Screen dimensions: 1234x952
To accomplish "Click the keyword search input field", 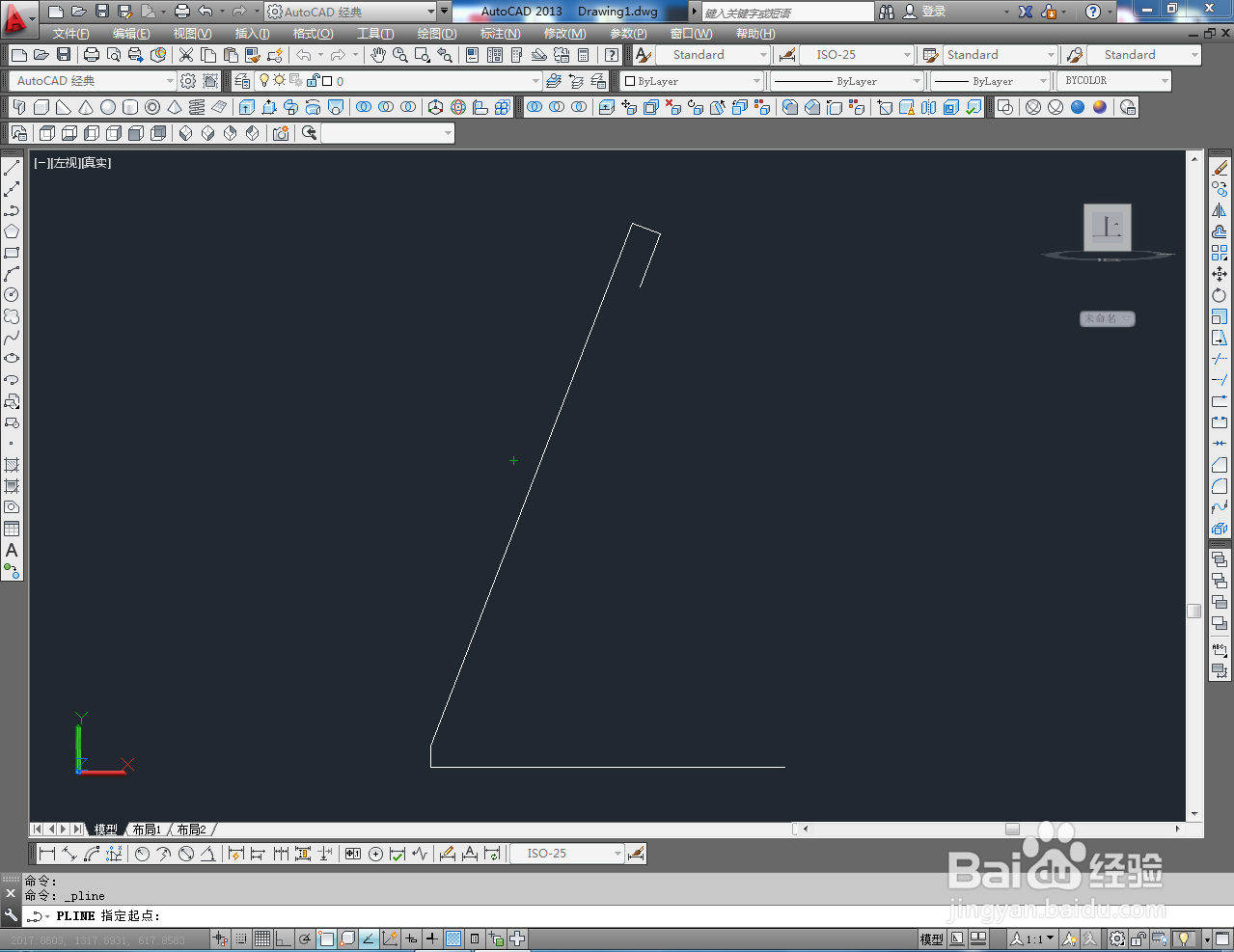I will point(786,13).
